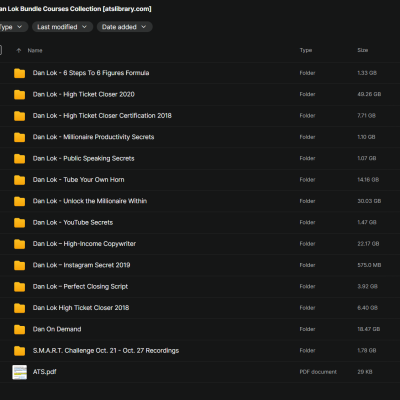Click folder icon for High Ticket Closer 2020
The image size is (400, 400).
tap(20, 94)
